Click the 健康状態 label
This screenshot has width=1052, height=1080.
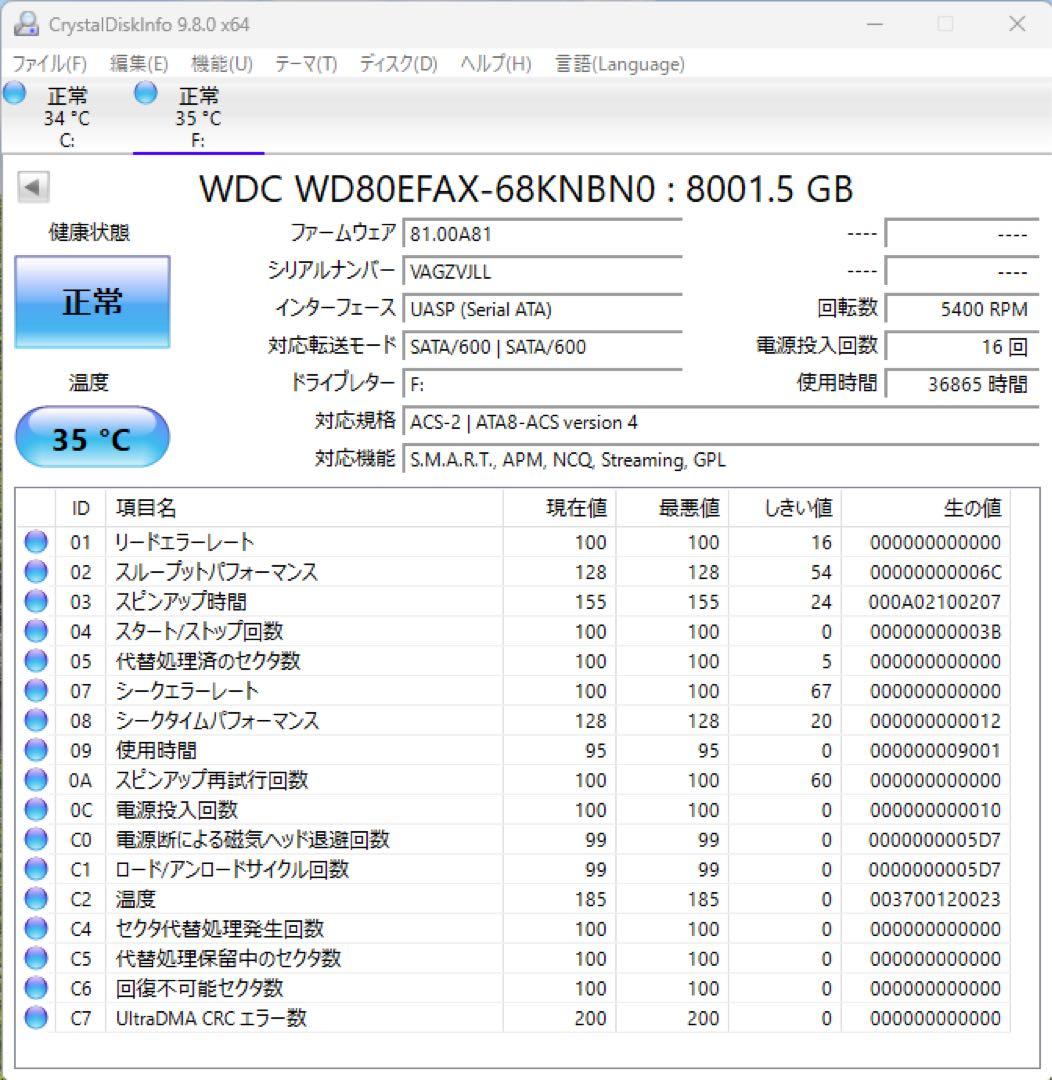[x=89, y=232]
